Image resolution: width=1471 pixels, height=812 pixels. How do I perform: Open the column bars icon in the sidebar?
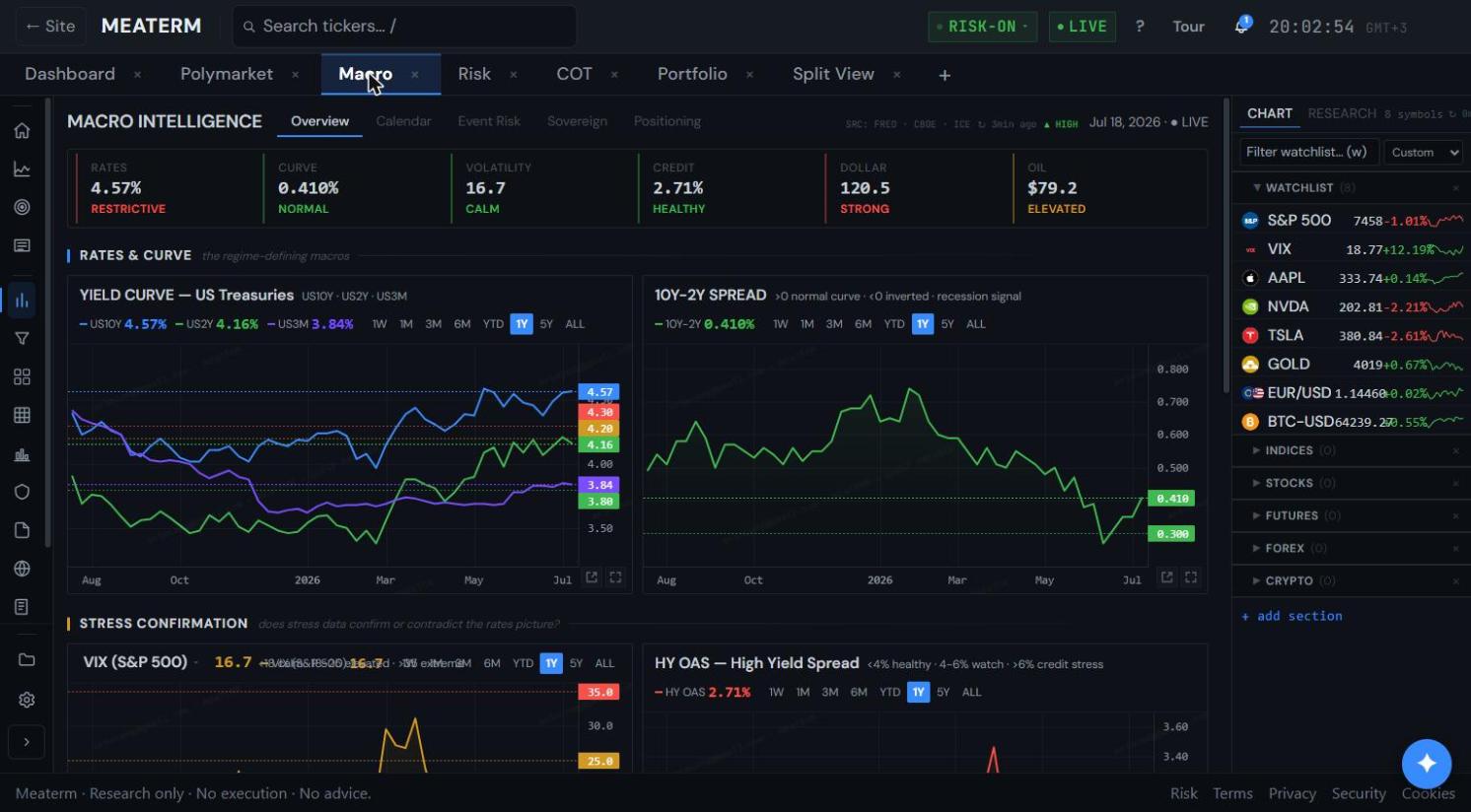(22, 454)
